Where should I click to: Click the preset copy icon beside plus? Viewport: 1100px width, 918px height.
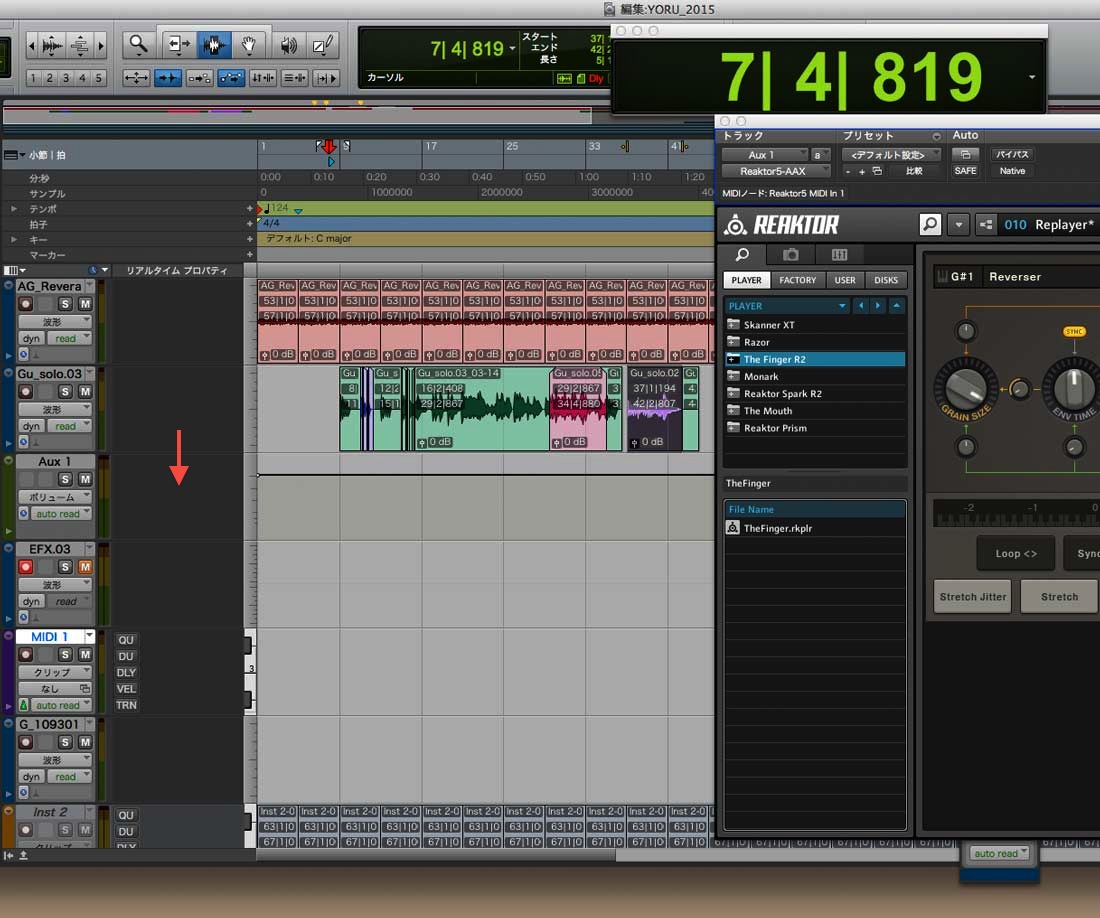[x=877, y=171]
